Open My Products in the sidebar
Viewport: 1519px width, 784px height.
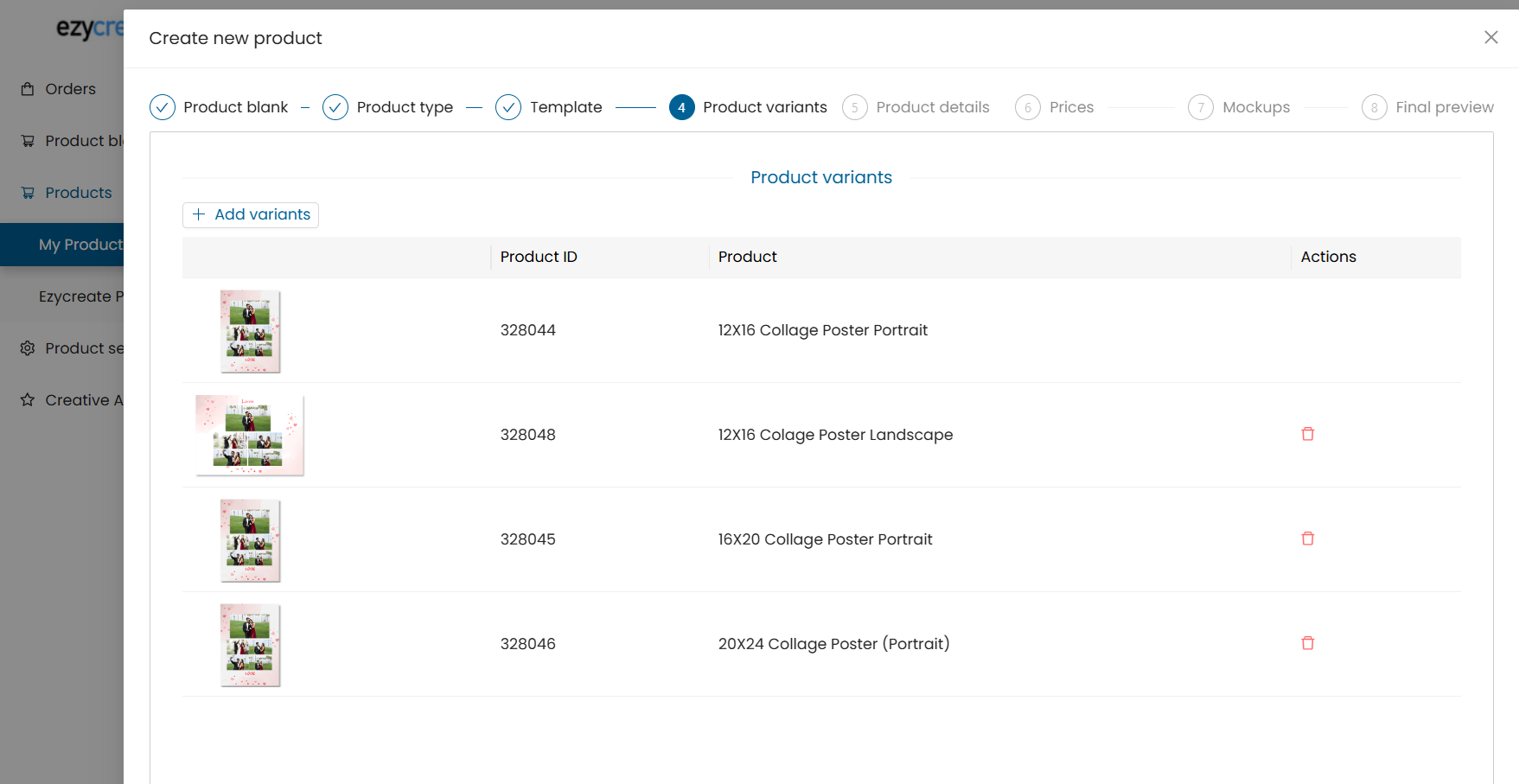(80, 245)
